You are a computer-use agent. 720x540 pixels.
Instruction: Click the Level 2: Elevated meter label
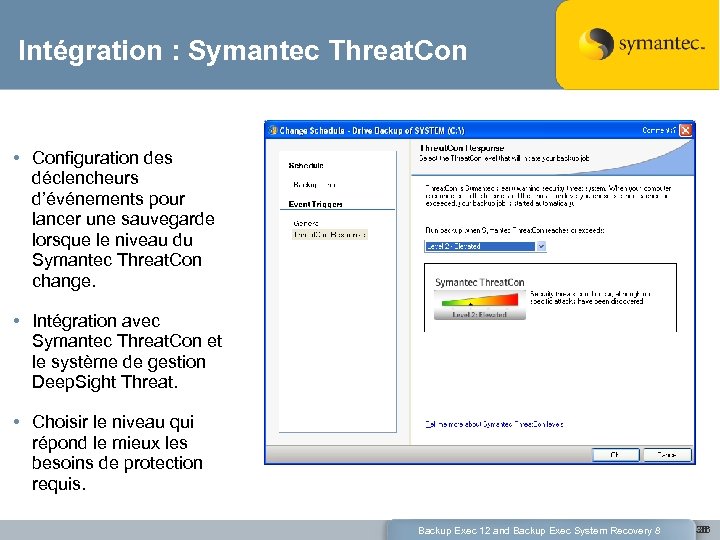tap(479, 315)
